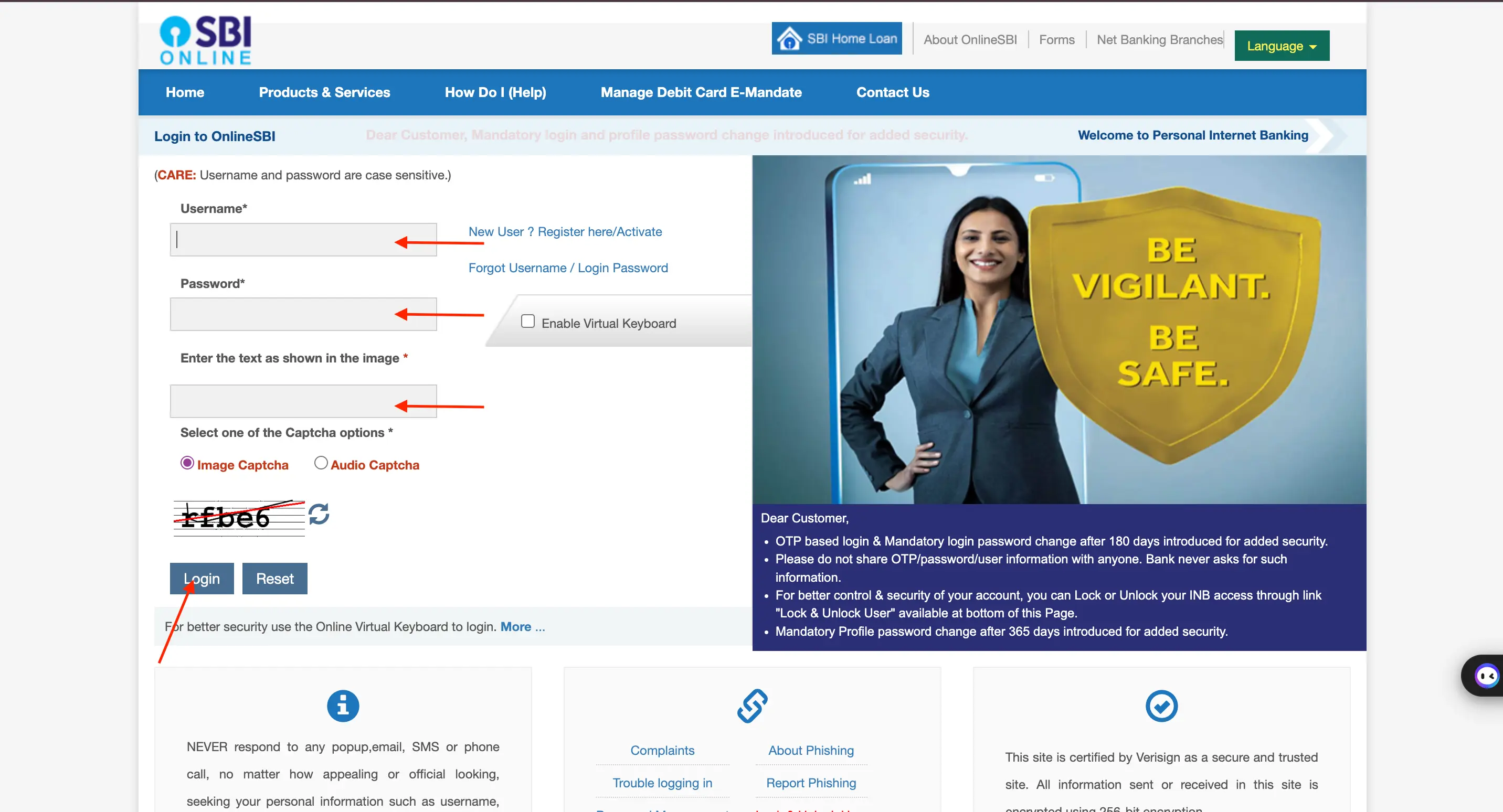Expand Language dropdown menu
The width and height of the screenshot is (1503, 812).
click(1284, 45)
